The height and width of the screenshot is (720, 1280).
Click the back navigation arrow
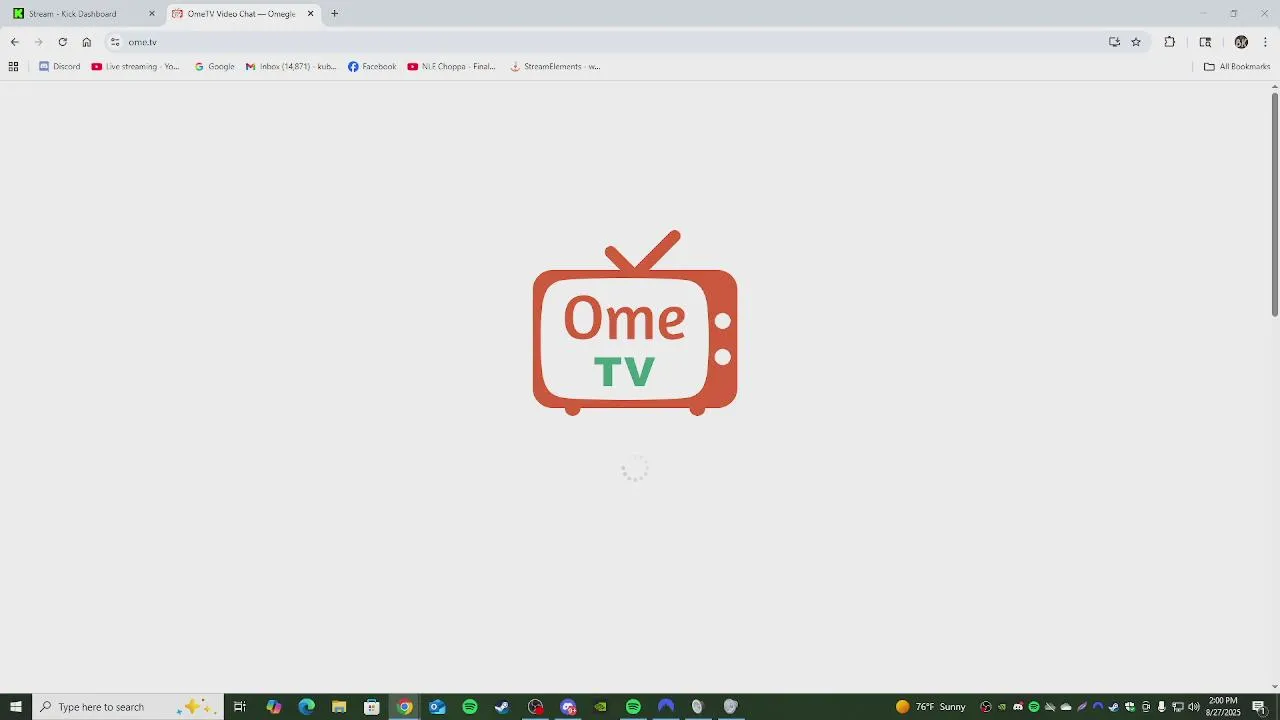[14, 42]
